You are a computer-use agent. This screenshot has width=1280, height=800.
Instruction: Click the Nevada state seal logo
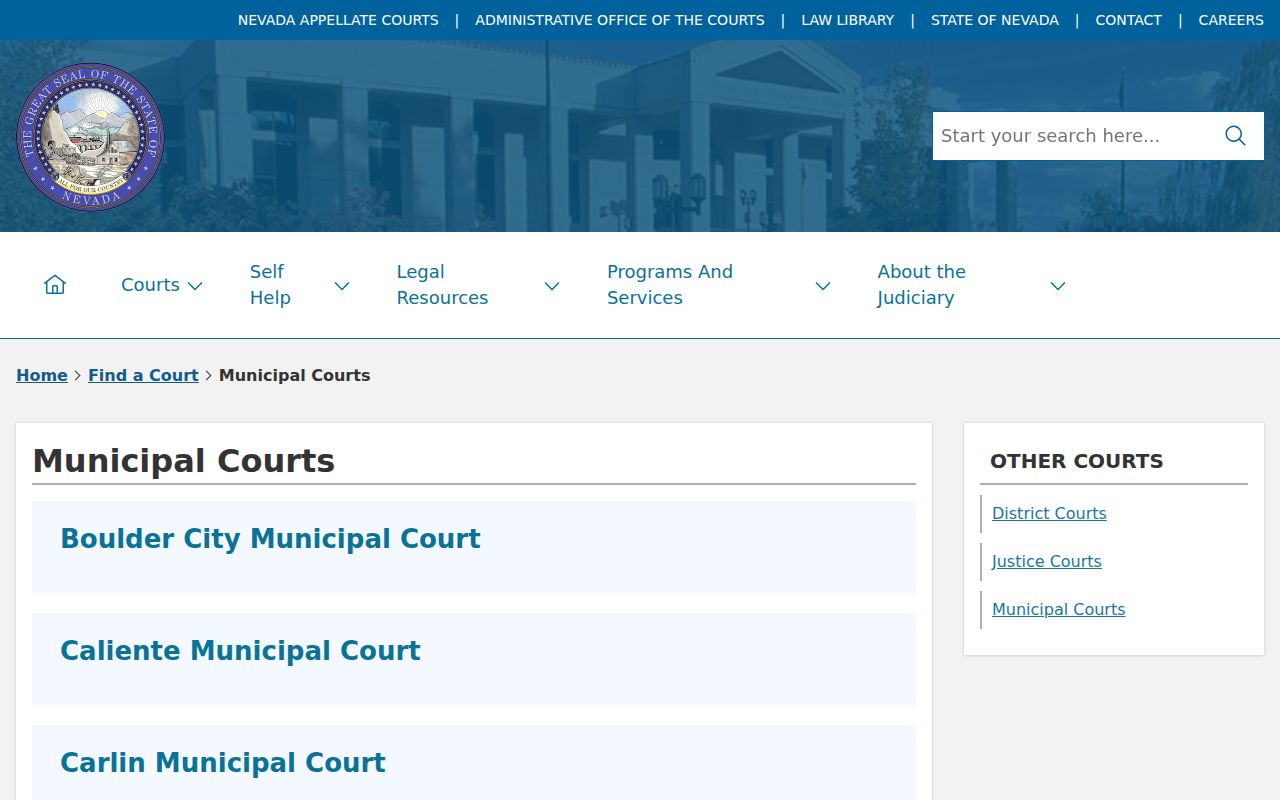pos(90,137)
